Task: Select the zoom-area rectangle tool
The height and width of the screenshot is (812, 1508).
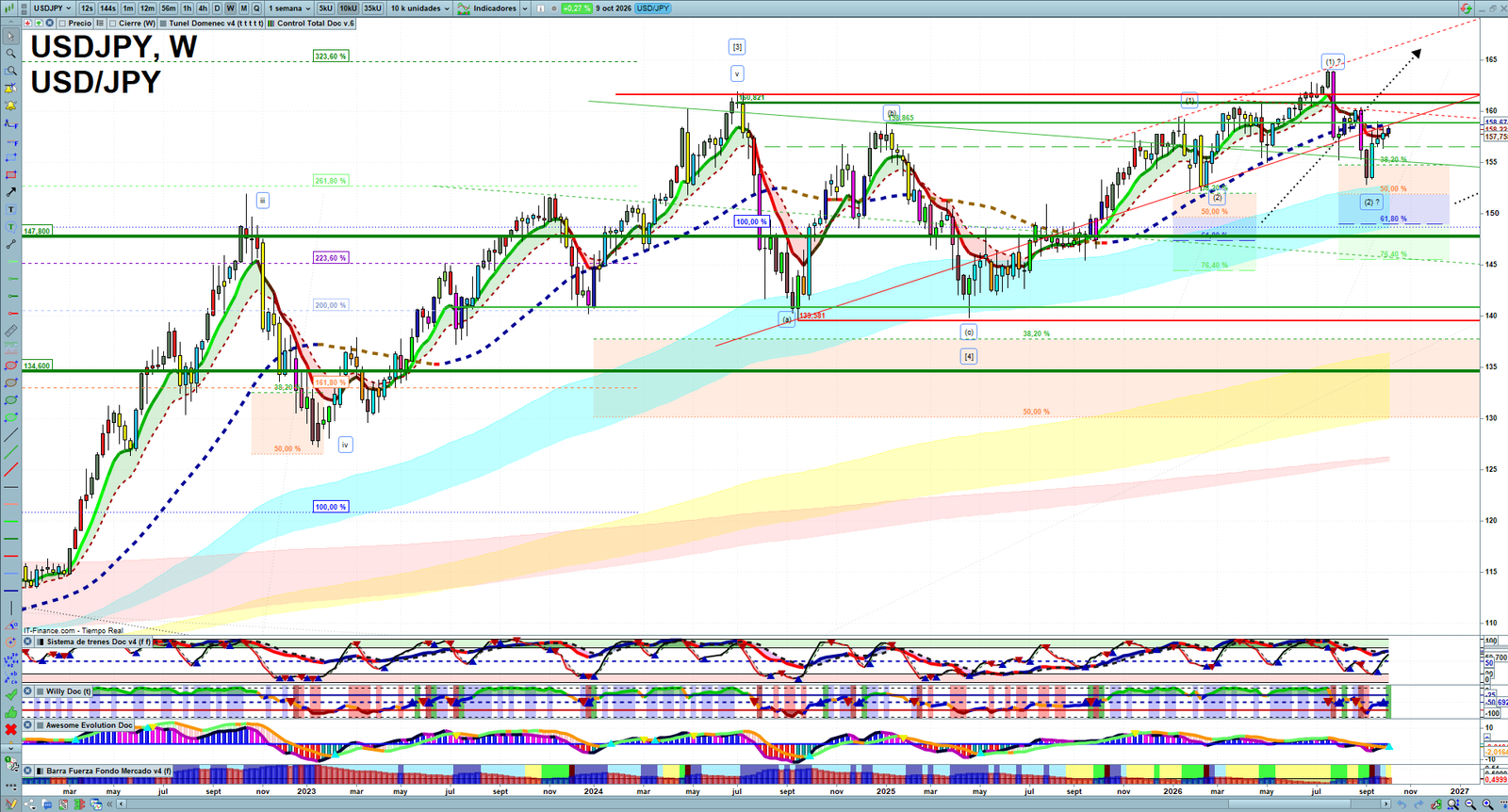Action: (11, 71)
